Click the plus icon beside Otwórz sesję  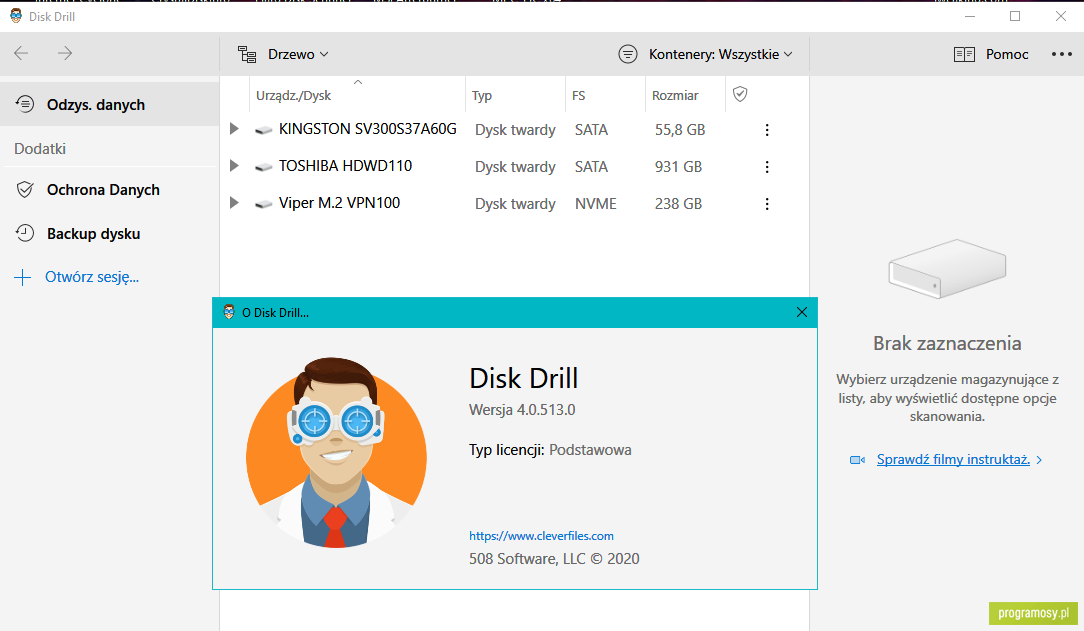23,278
